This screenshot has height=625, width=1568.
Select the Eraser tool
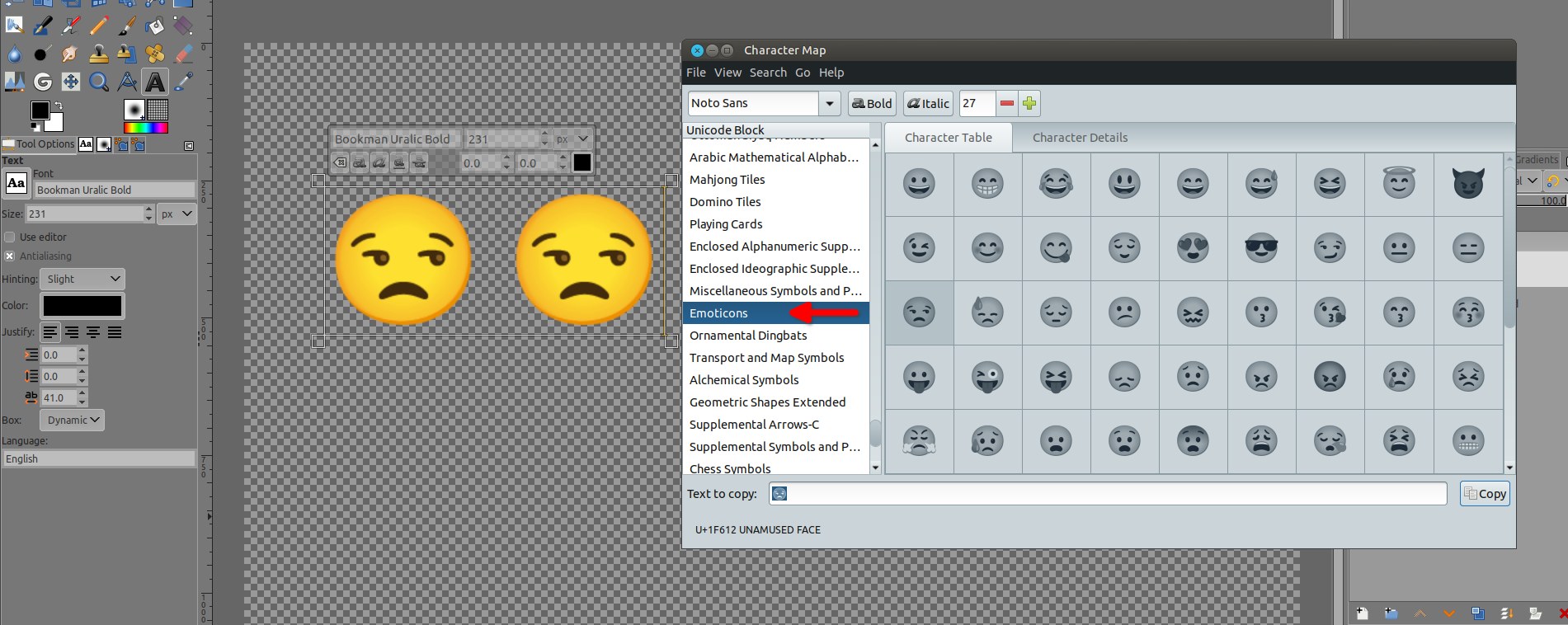[x=182, y=54]
